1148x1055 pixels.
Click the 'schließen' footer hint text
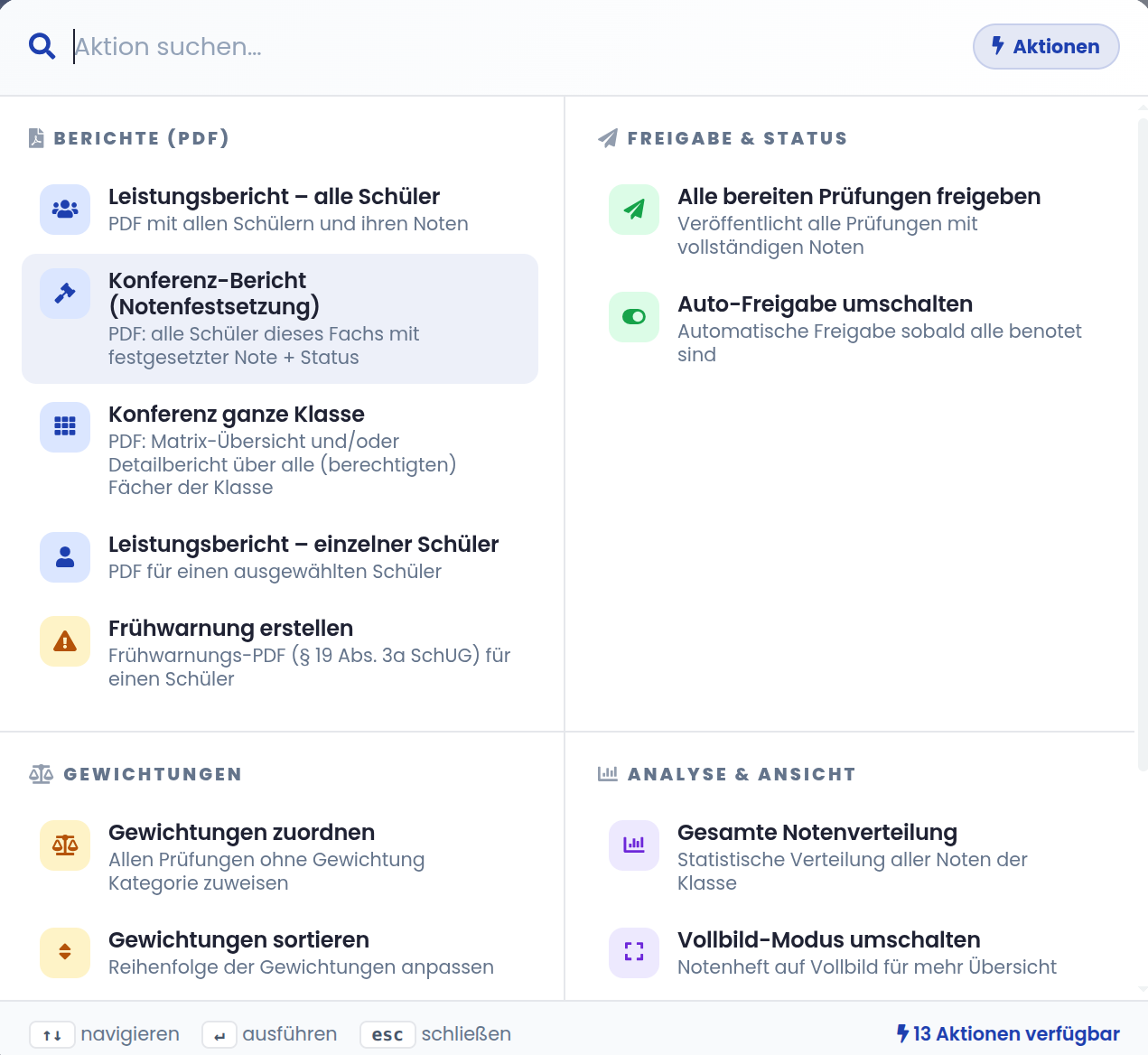pos(466,1034)
